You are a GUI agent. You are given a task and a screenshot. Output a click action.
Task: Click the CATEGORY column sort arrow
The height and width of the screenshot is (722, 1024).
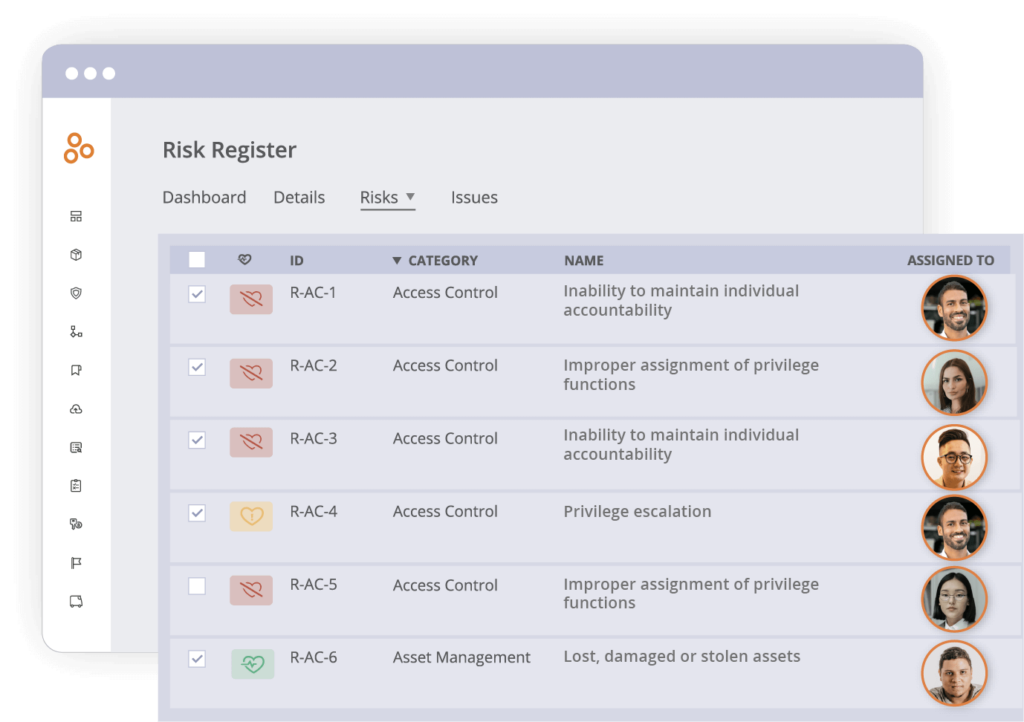[396, 261]
